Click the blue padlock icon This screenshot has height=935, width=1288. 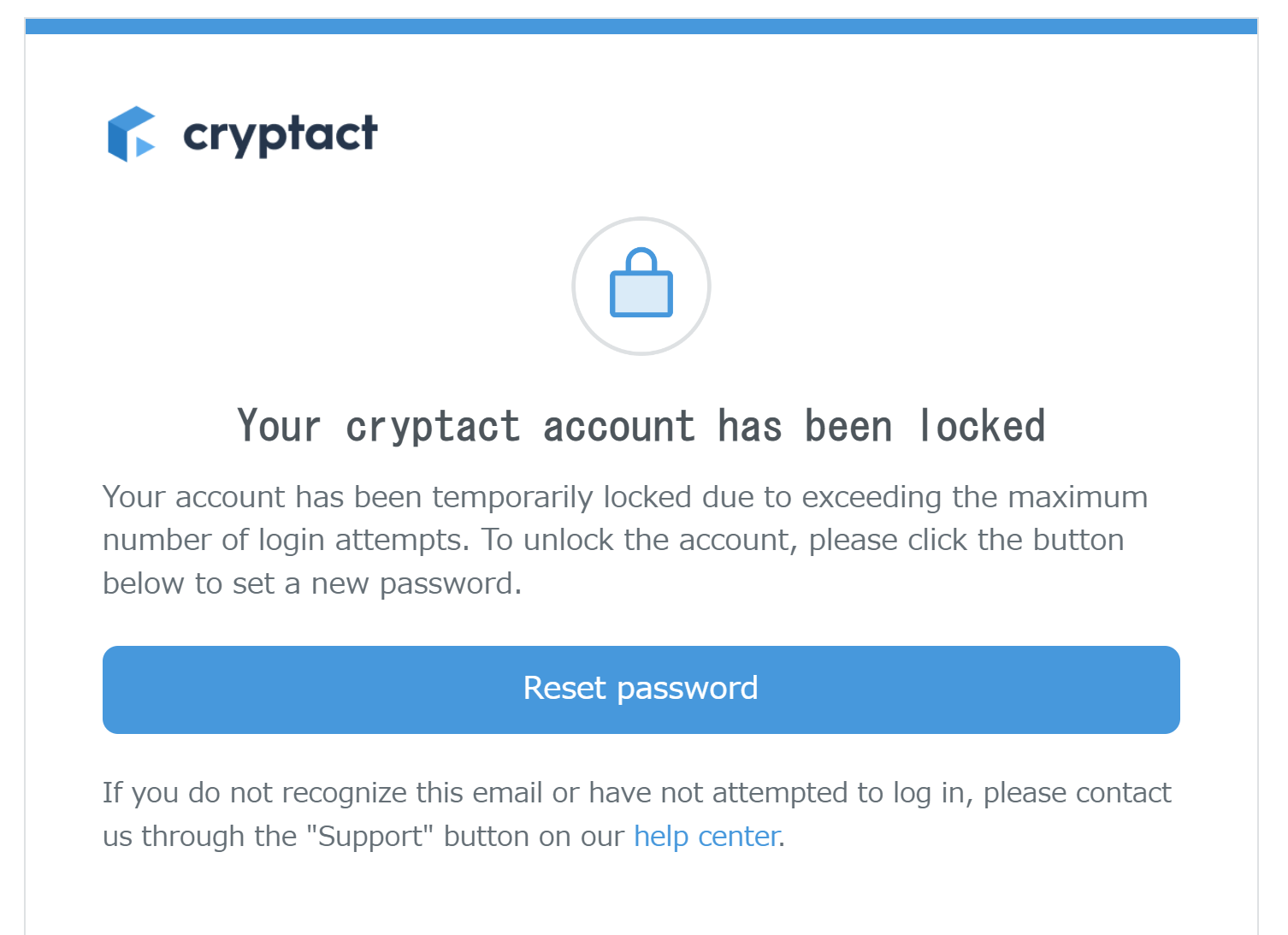pos(641,283)
